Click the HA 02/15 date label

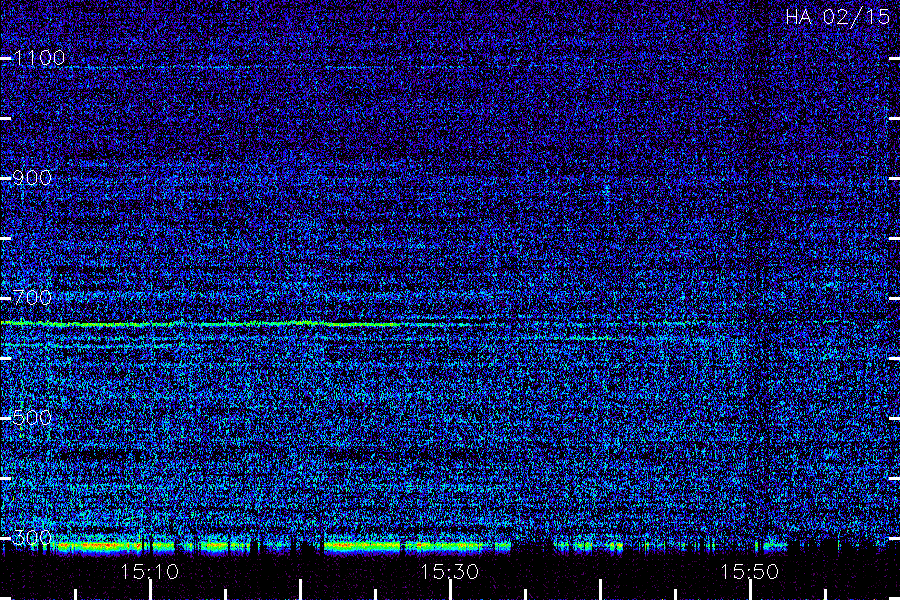[837, 16]
